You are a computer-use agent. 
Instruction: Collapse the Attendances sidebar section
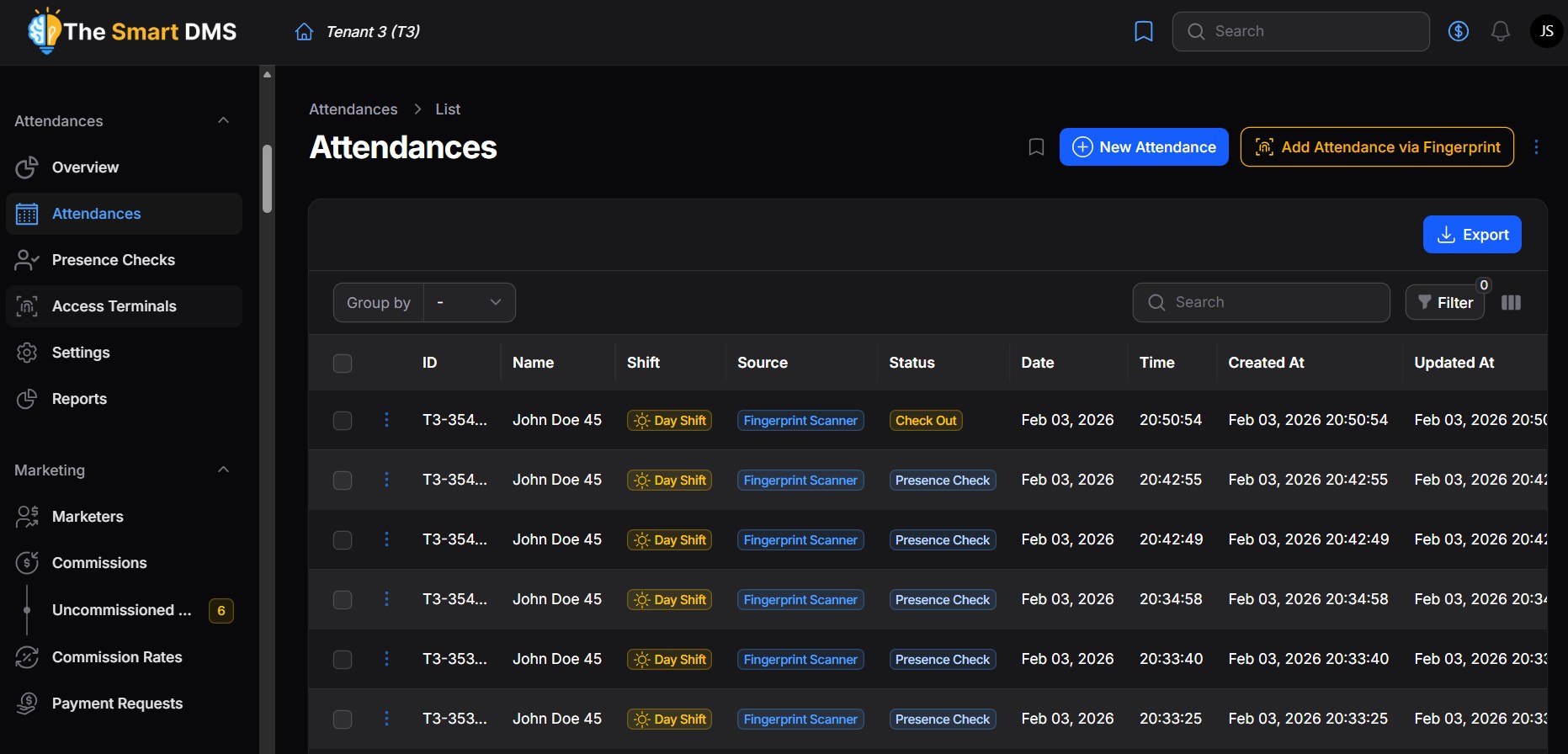click(223, 120)
